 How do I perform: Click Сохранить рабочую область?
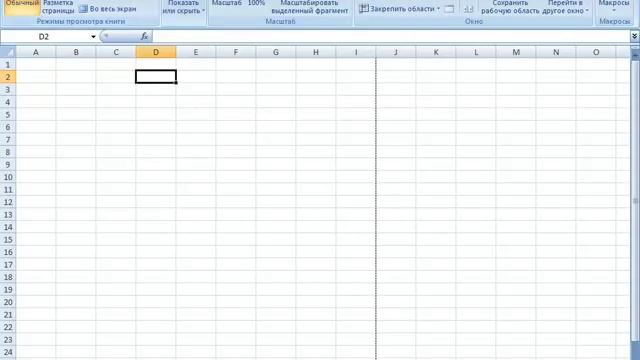[510, 7]
